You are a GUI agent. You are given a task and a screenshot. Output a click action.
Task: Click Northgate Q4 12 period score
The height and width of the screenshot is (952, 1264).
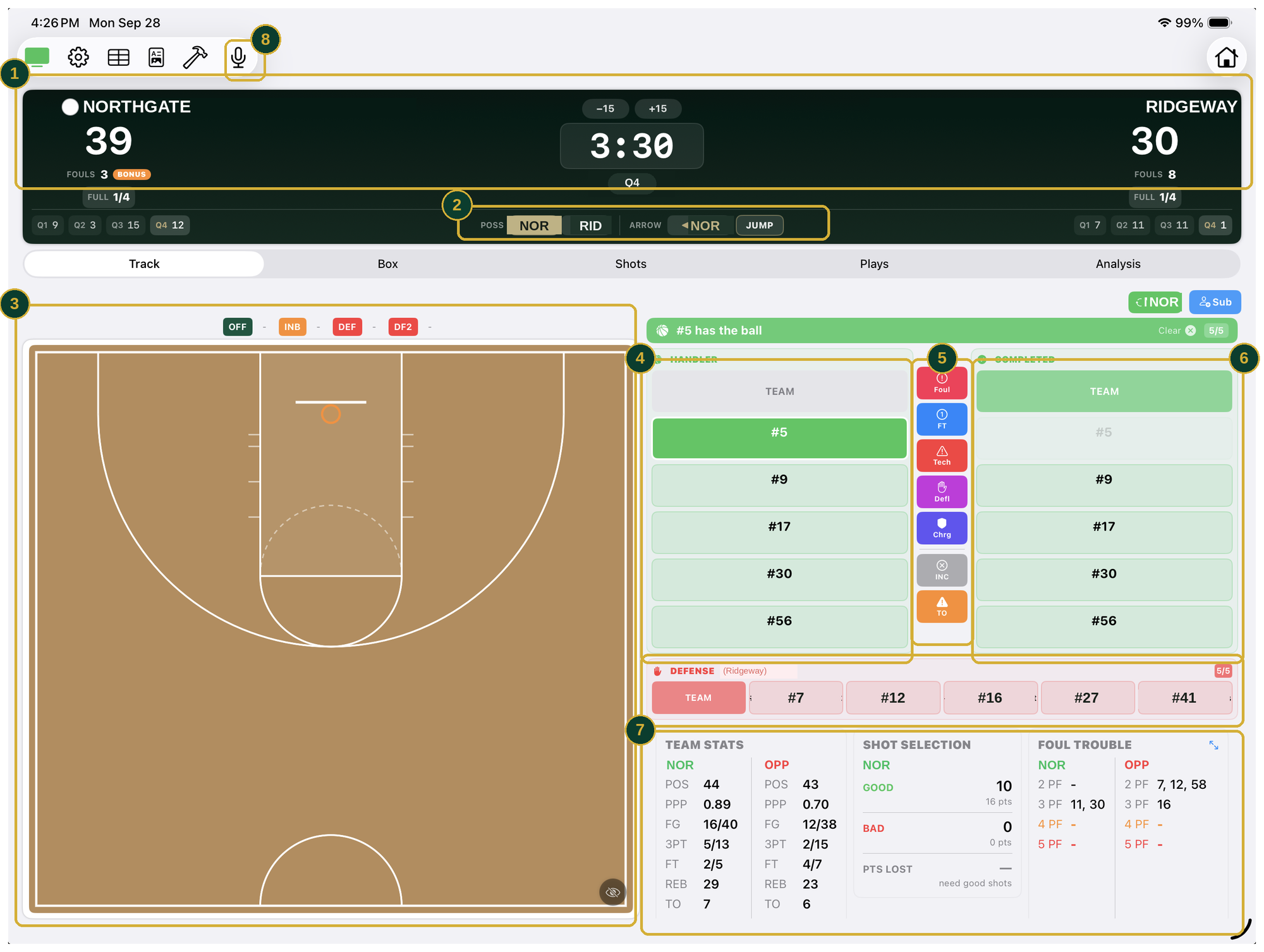click(x=170, y=225)
